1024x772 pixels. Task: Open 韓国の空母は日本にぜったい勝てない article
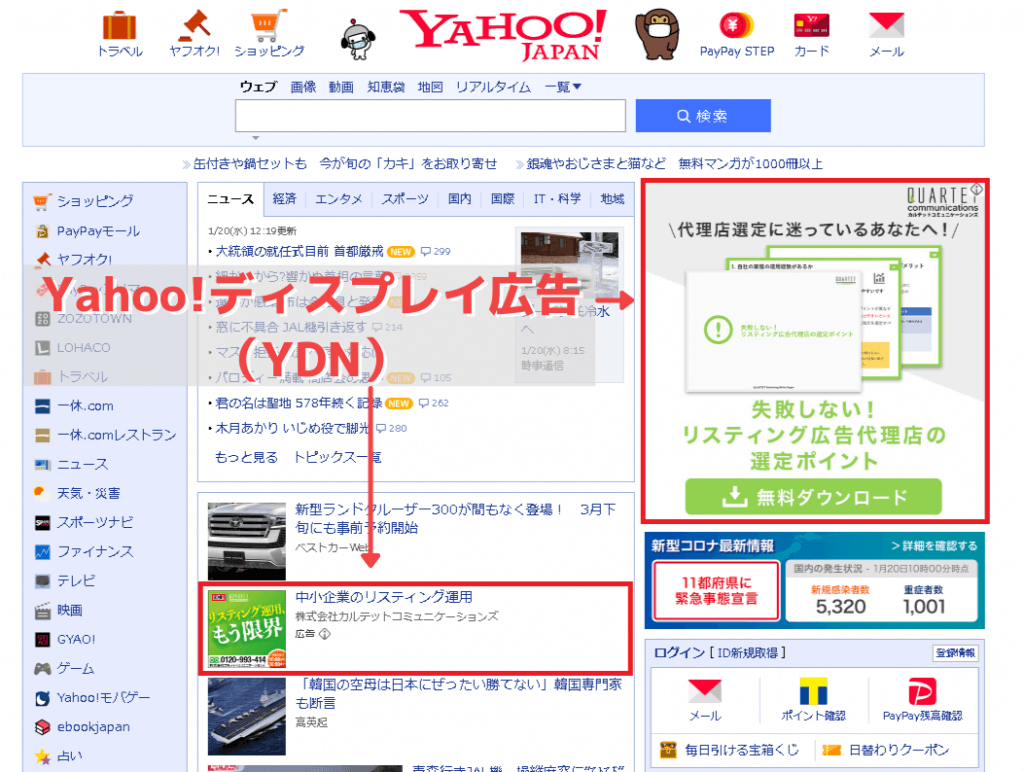[x=458, y=694]
